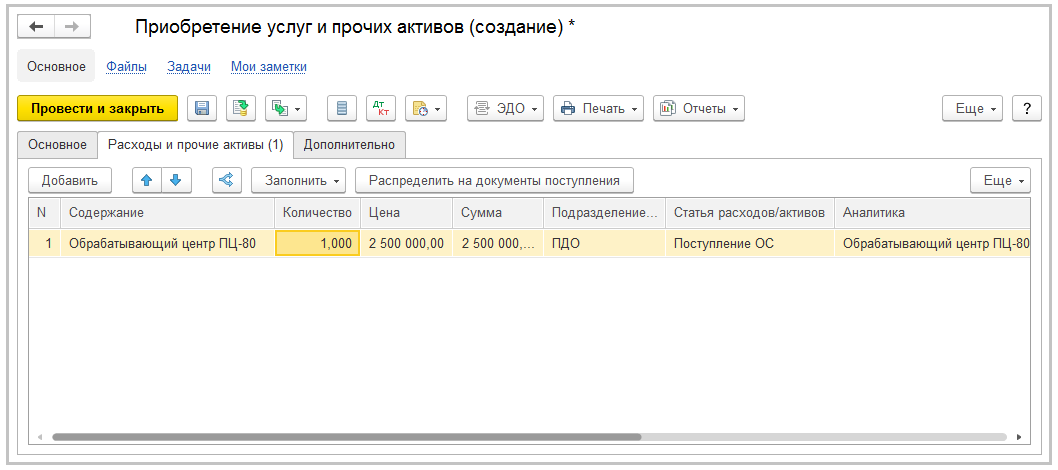Image resolution: width=1058 pixels, height=470 pixels.
Task: Click the Добавить button
Action: [x=70, y=180]
